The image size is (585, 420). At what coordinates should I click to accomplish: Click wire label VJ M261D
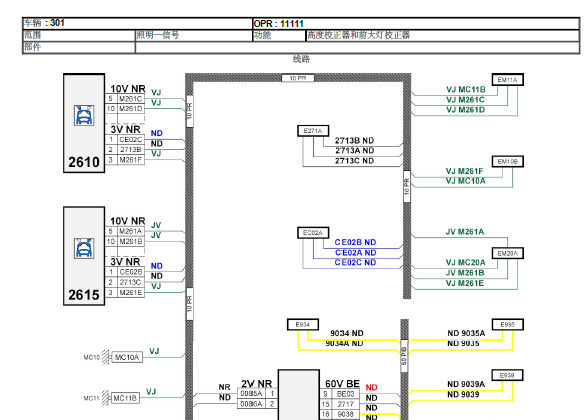(465, 110)
